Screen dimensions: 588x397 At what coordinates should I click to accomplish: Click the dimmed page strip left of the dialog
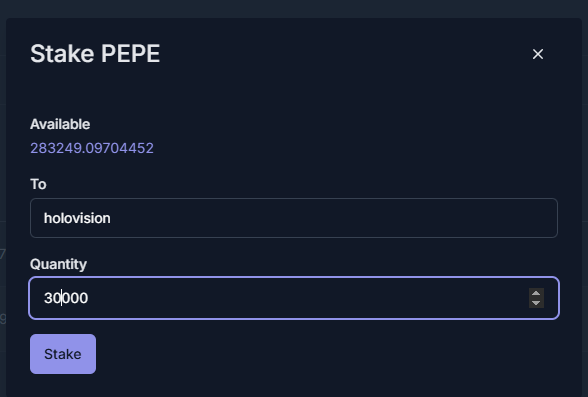tap(3, 206)
